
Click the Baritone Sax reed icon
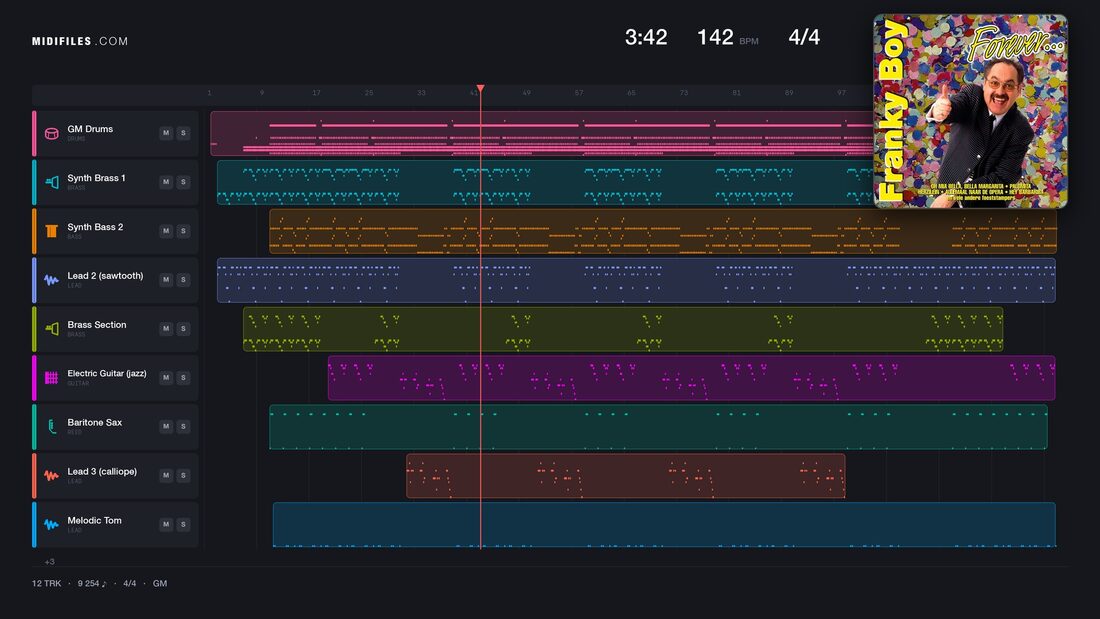point(51,427)
